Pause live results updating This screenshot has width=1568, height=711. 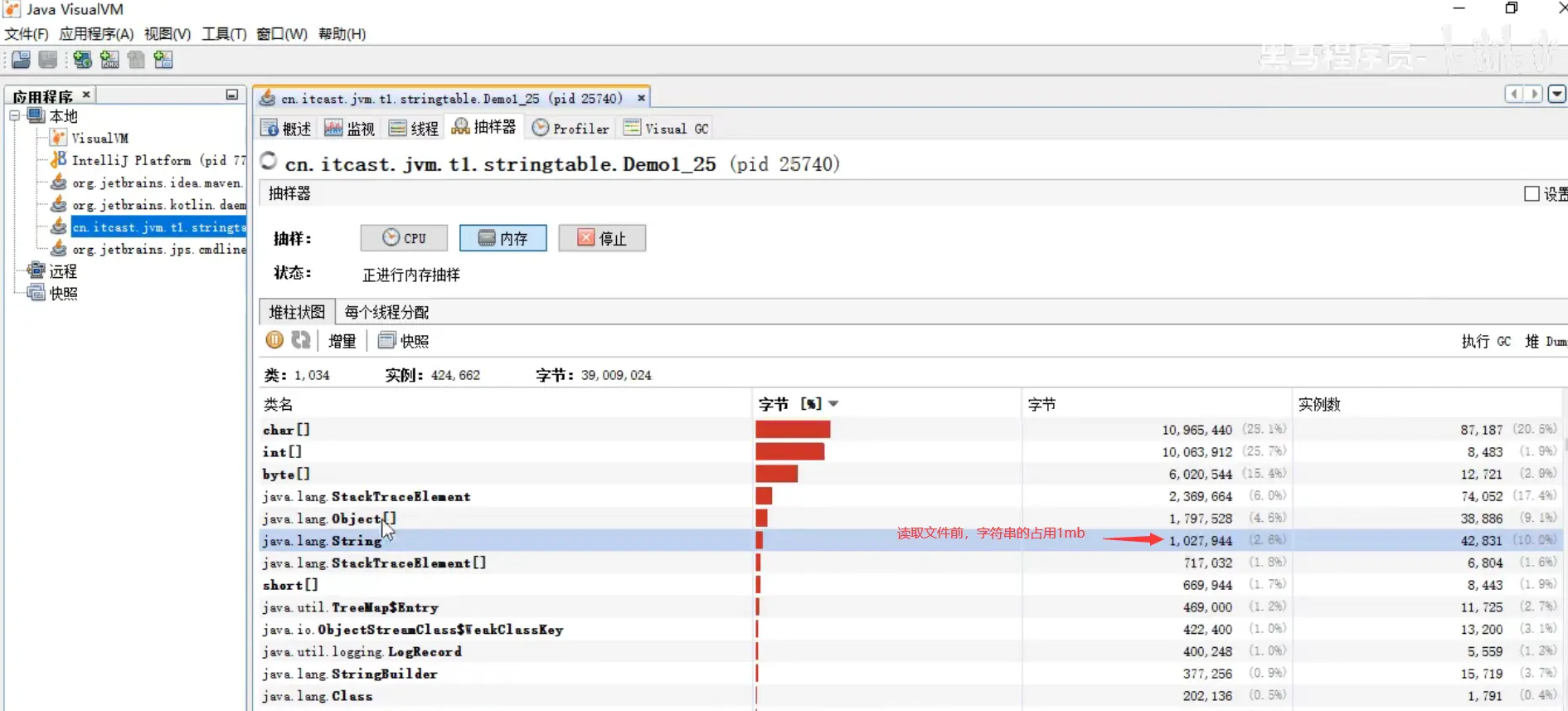coord(274,340)
